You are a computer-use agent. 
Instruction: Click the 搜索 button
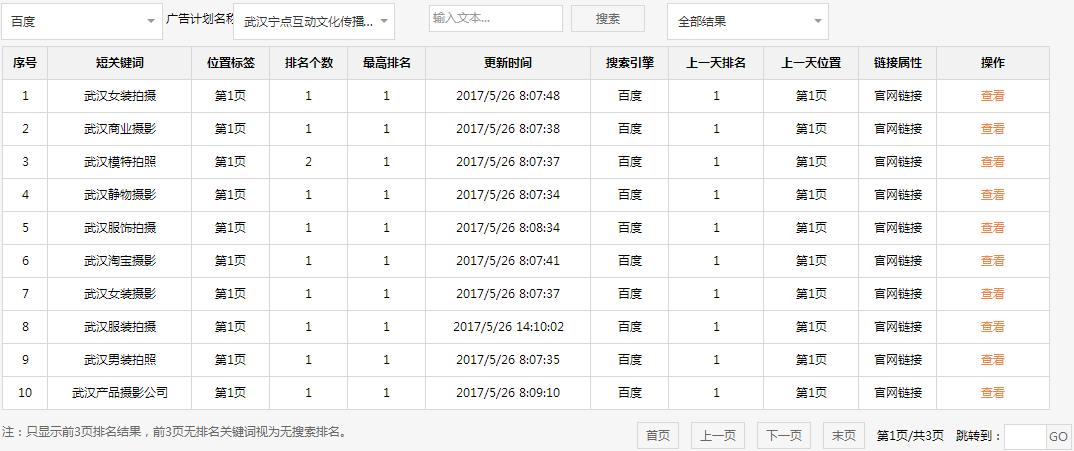pos(608,19)
